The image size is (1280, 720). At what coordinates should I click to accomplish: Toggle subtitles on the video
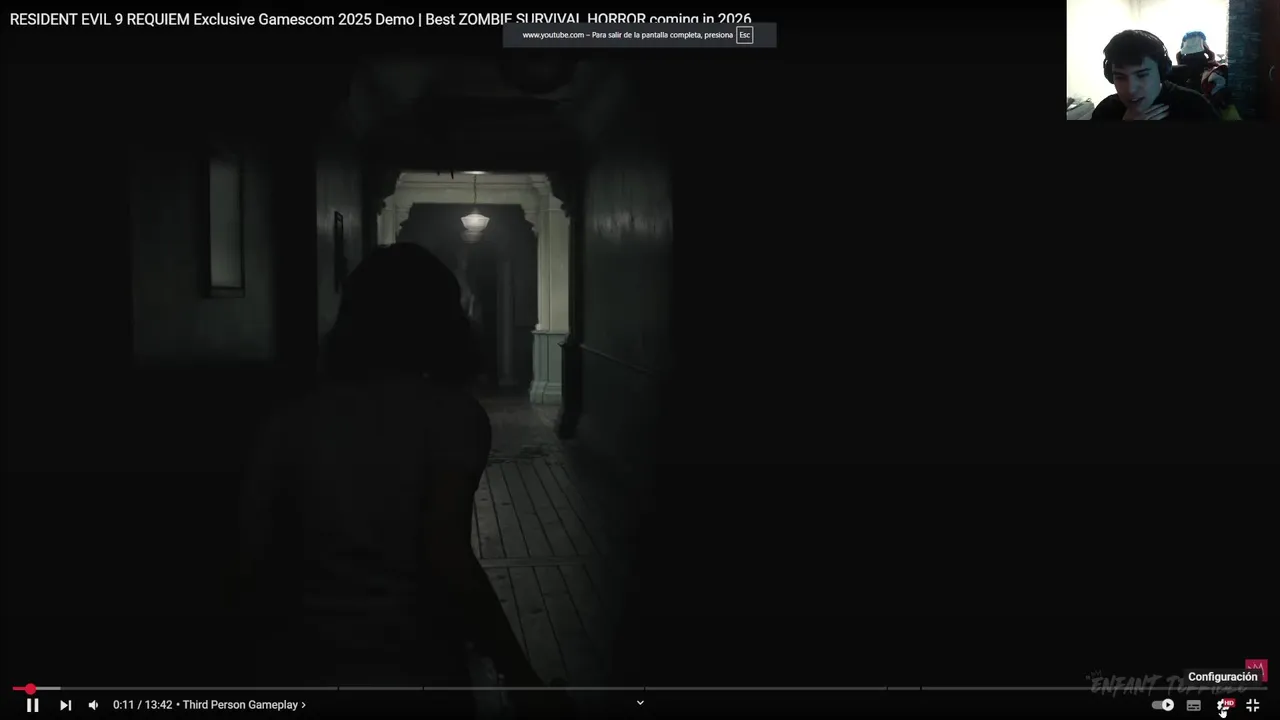tap(1194, 705)
